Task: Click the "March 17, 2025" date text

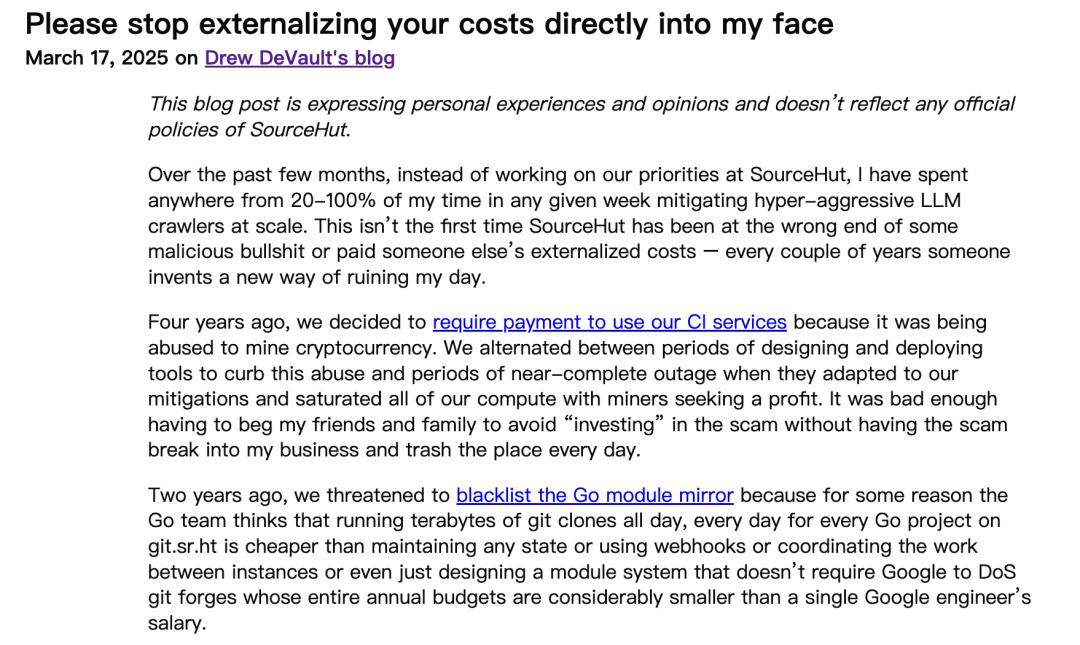Action: (x=97, y=58)
